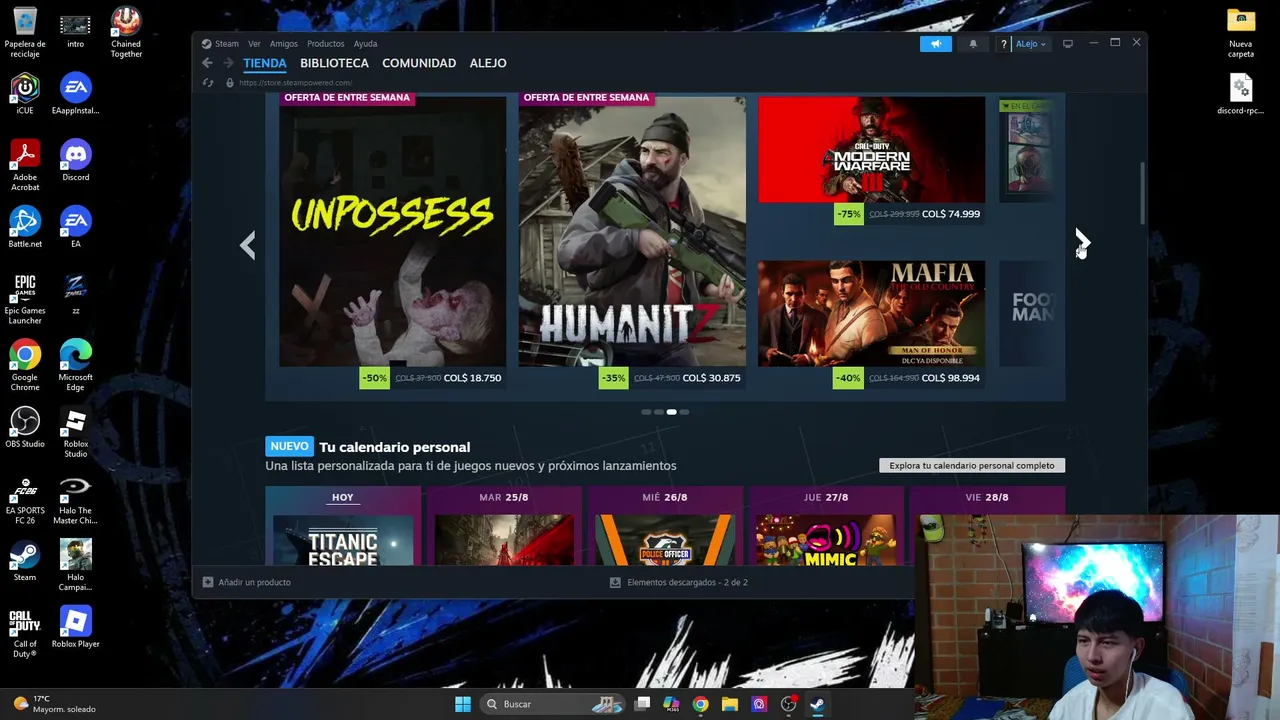Select the VIE 28/8 calendar day
Image resolution: width=1280 pixels, height=720 pixels.
click(x=987, y=497)
